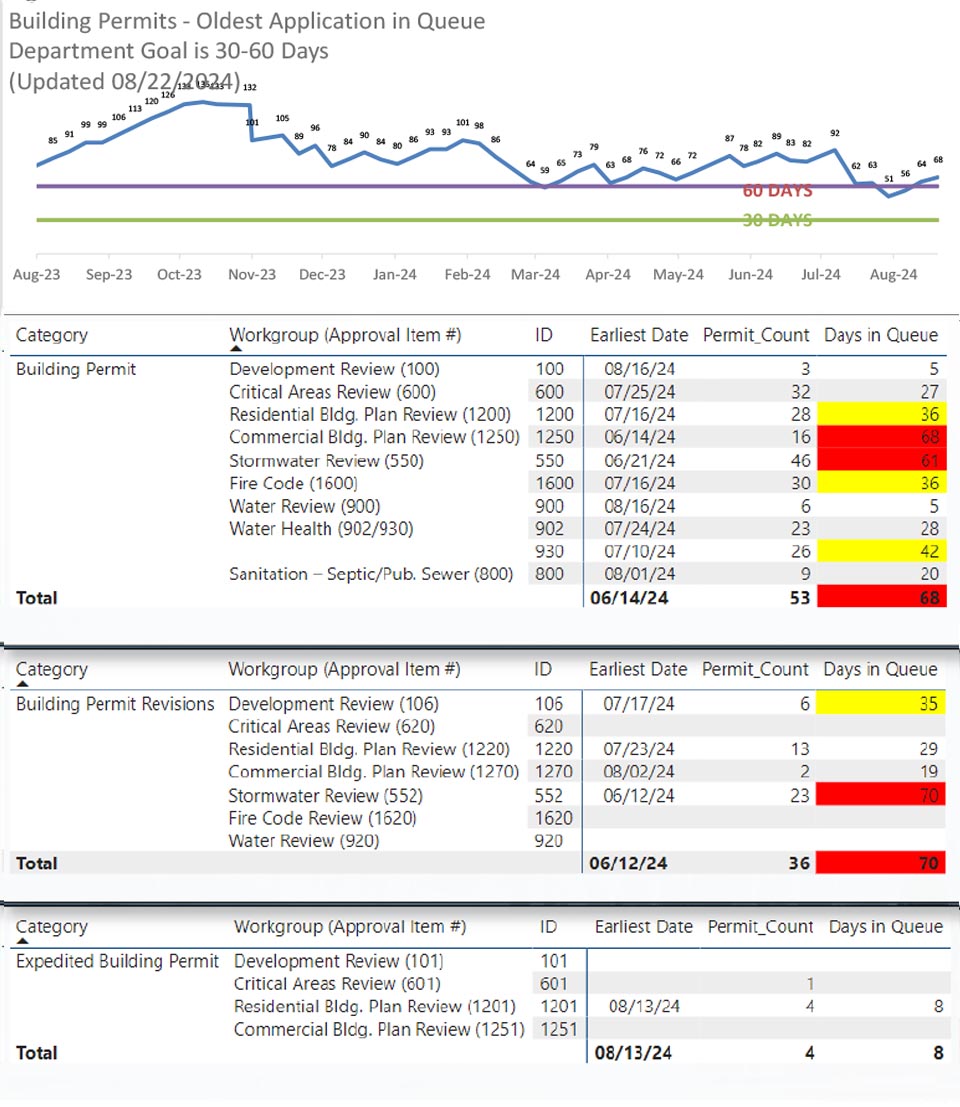Click Sanitation – Septic/Pub. Sewer (800) row label

[371, 574]
